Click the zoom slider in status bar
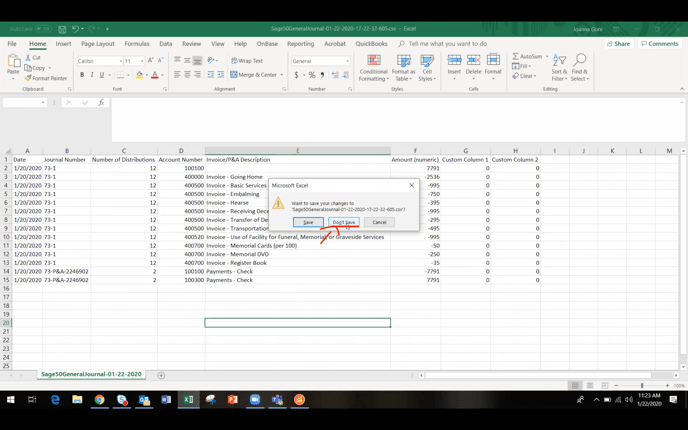This screenshot has width=688, height=430. tap(641, 385)
